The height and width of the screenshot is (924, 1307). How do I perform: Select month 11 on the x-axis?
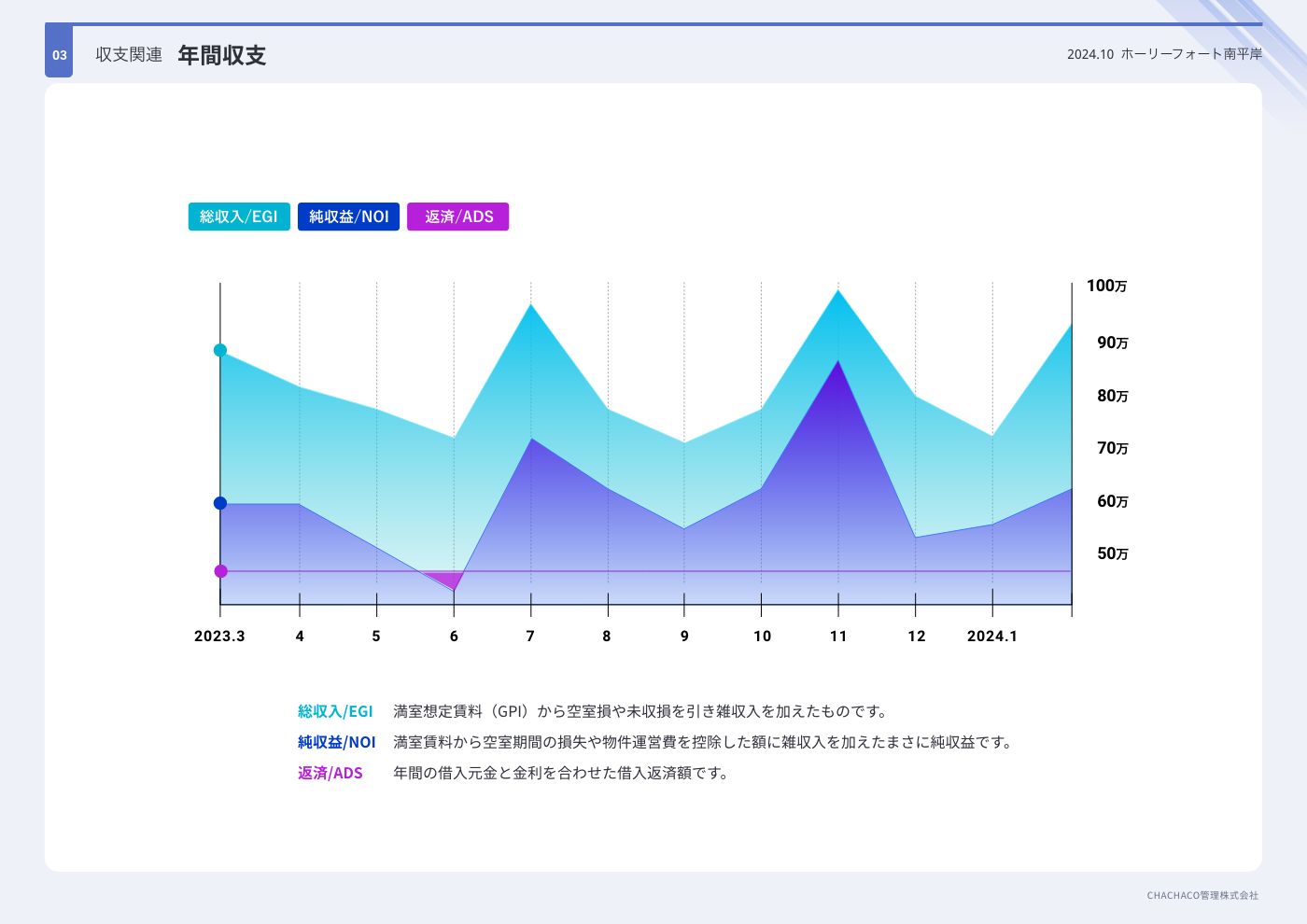(838, 637)
